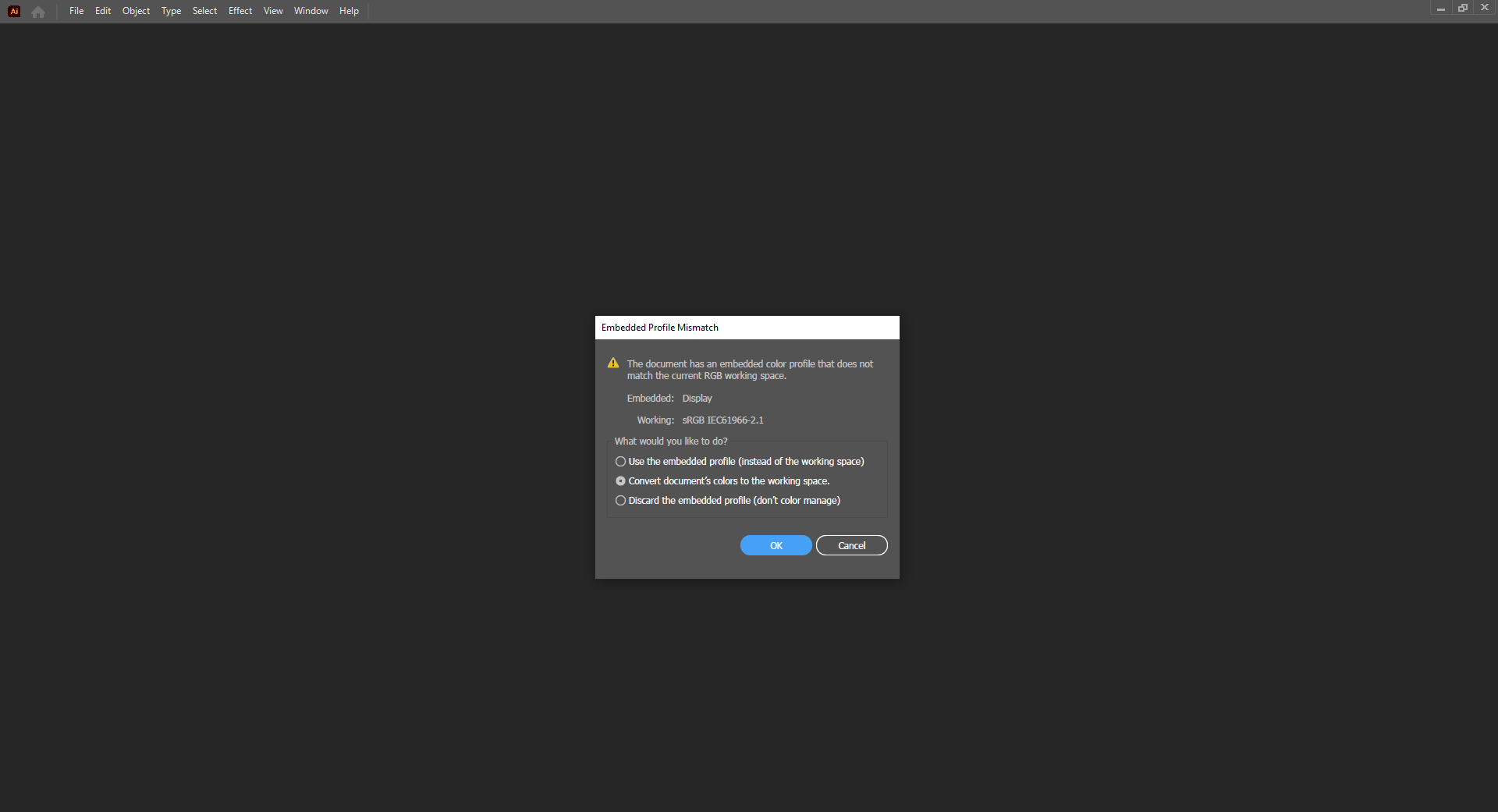Click the minimize window icon
Screen dimensions: 1498x812
[x=1439, y=8]
